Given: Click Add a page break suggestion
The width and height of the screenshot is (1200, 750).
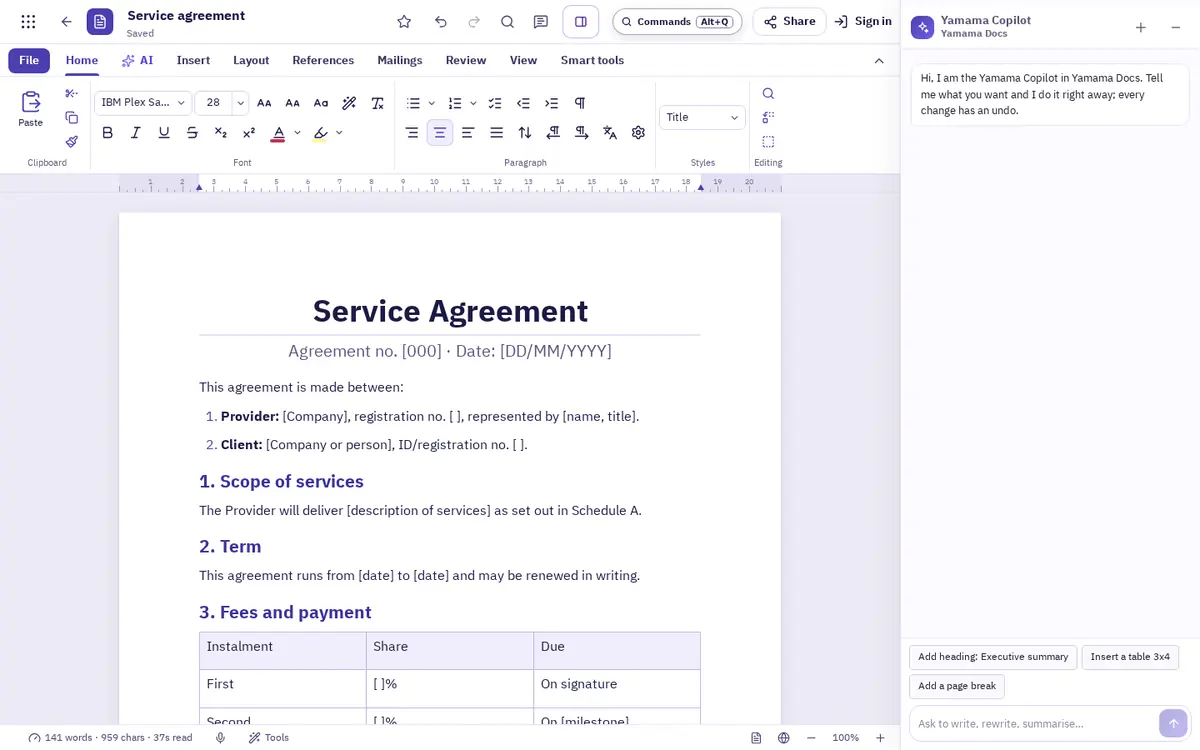Looking at the screenshot, I should coord(957,686).
